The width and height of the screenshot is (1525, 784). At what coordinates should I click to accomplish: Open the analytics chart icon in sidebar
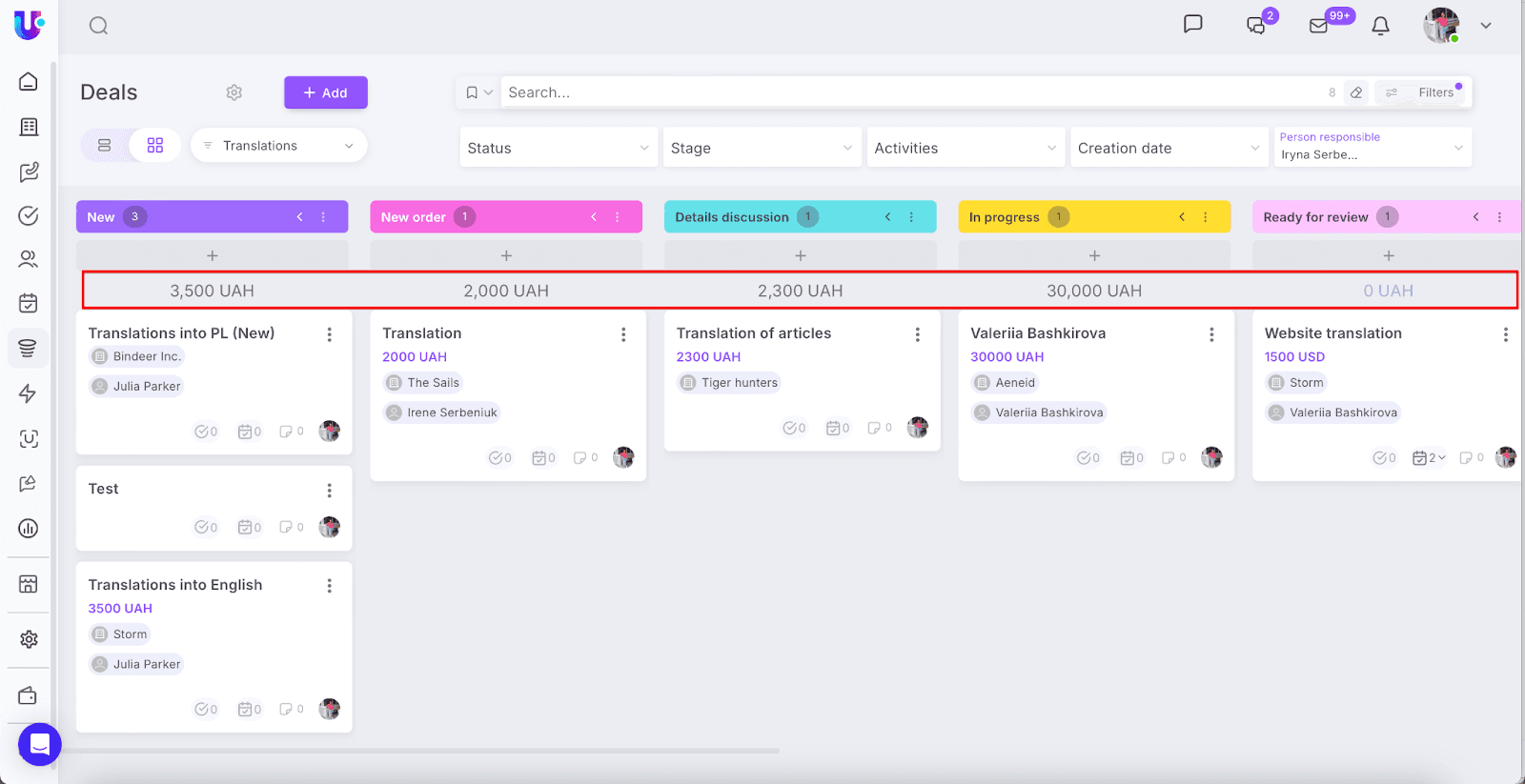(x=29, y=529)
